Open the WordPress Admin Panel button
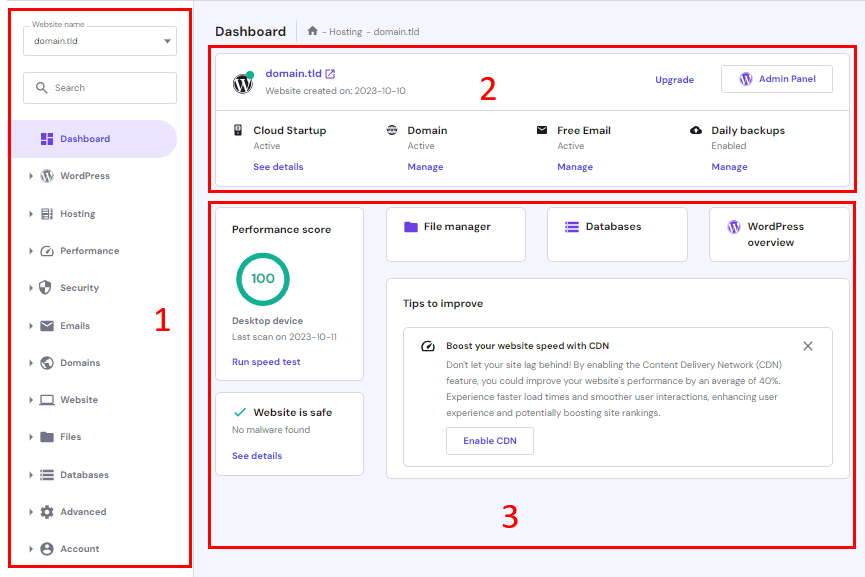This screenshot has width=865, height=577. point(776,79)
